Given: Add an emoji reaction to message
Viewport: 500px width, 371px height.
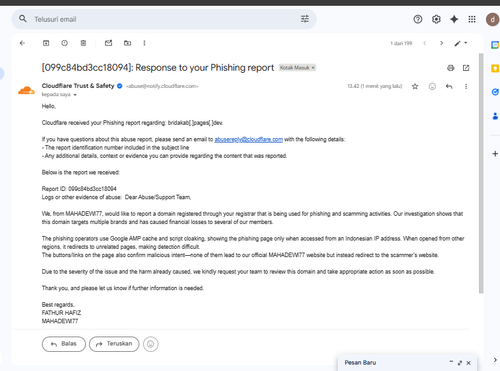Looking at the screenshot, I should [x=432, y=86].
